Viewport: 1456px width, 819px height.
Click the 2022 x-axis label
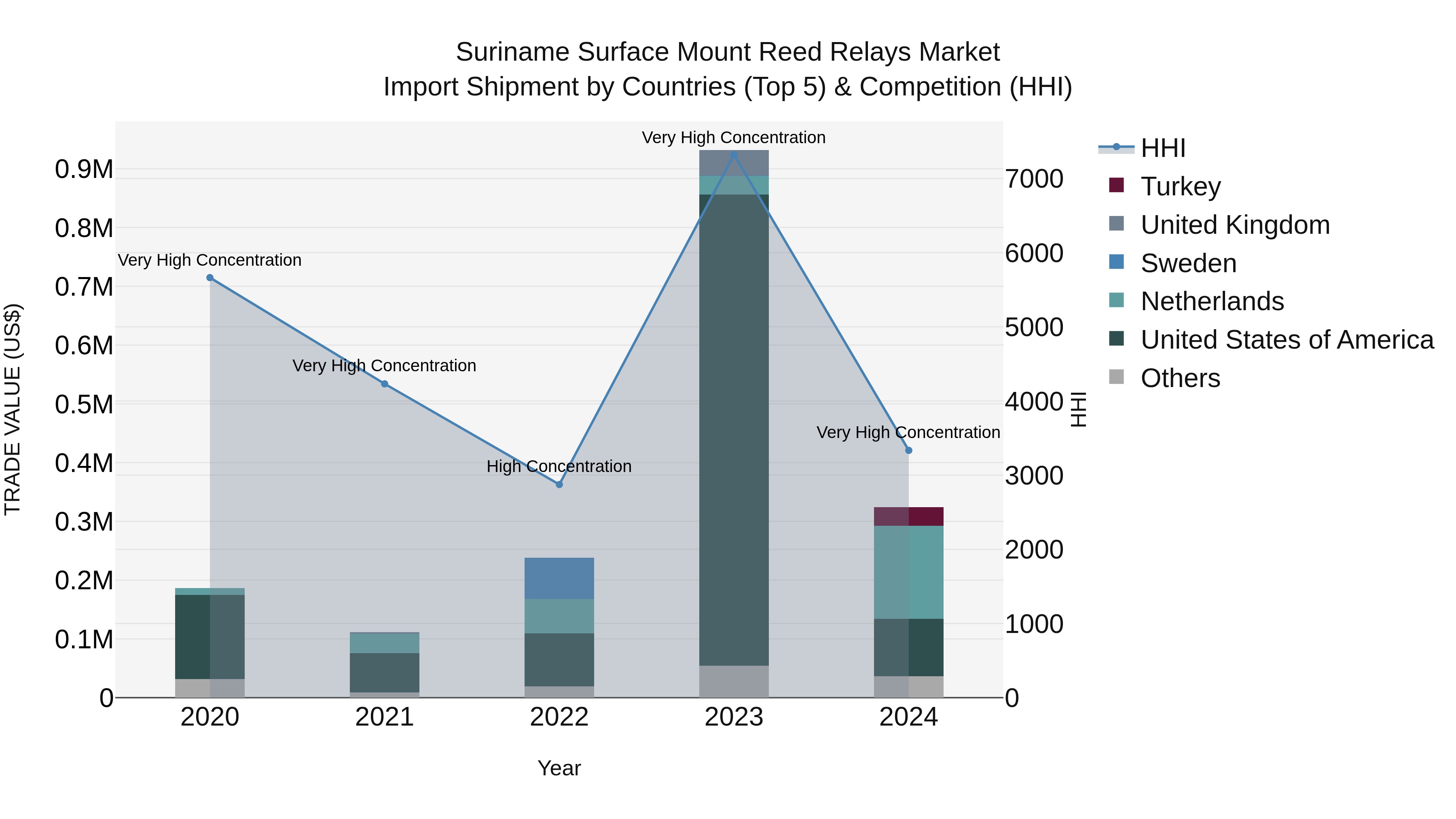pyautogui.click(x=559, y=717)
